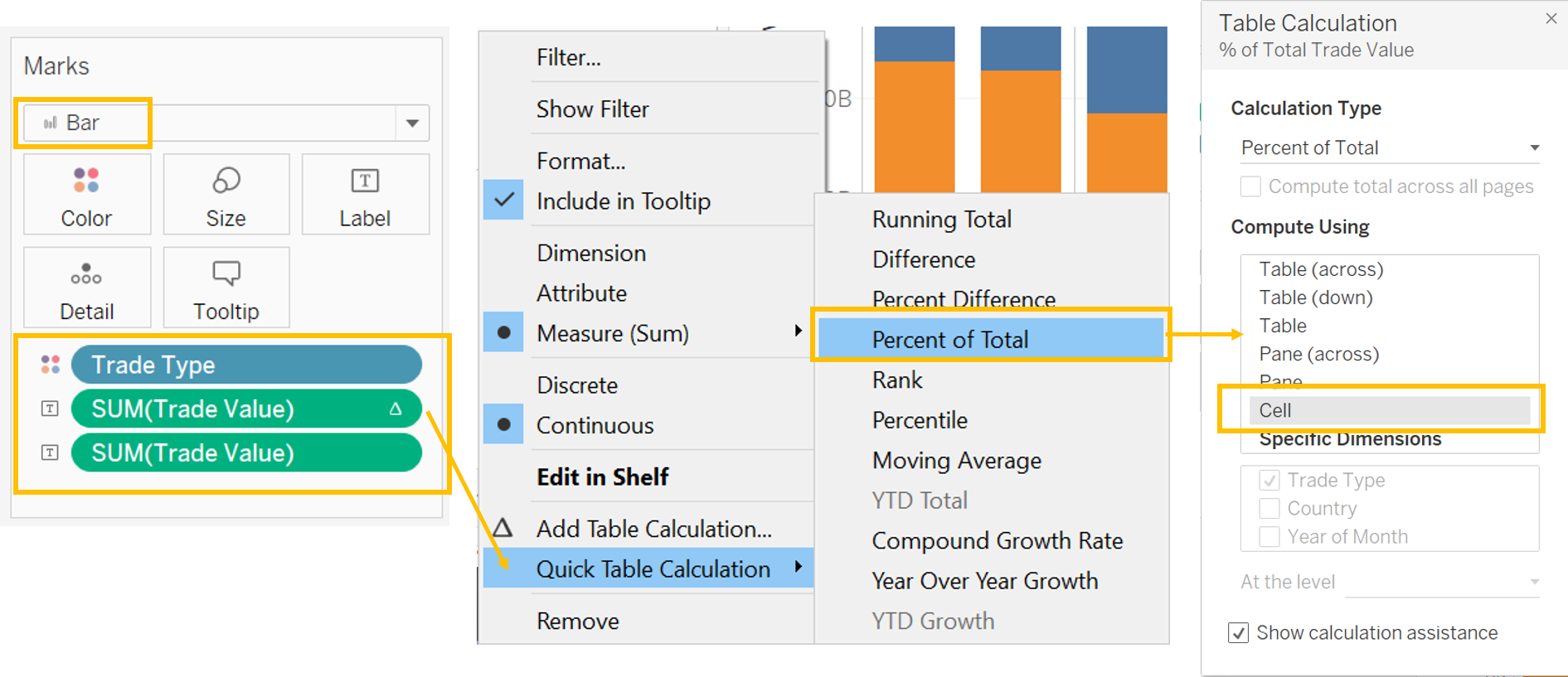Click label icon beside first SUM(Trade Value)
1568x677 pixels.
[x=51, y=409]
